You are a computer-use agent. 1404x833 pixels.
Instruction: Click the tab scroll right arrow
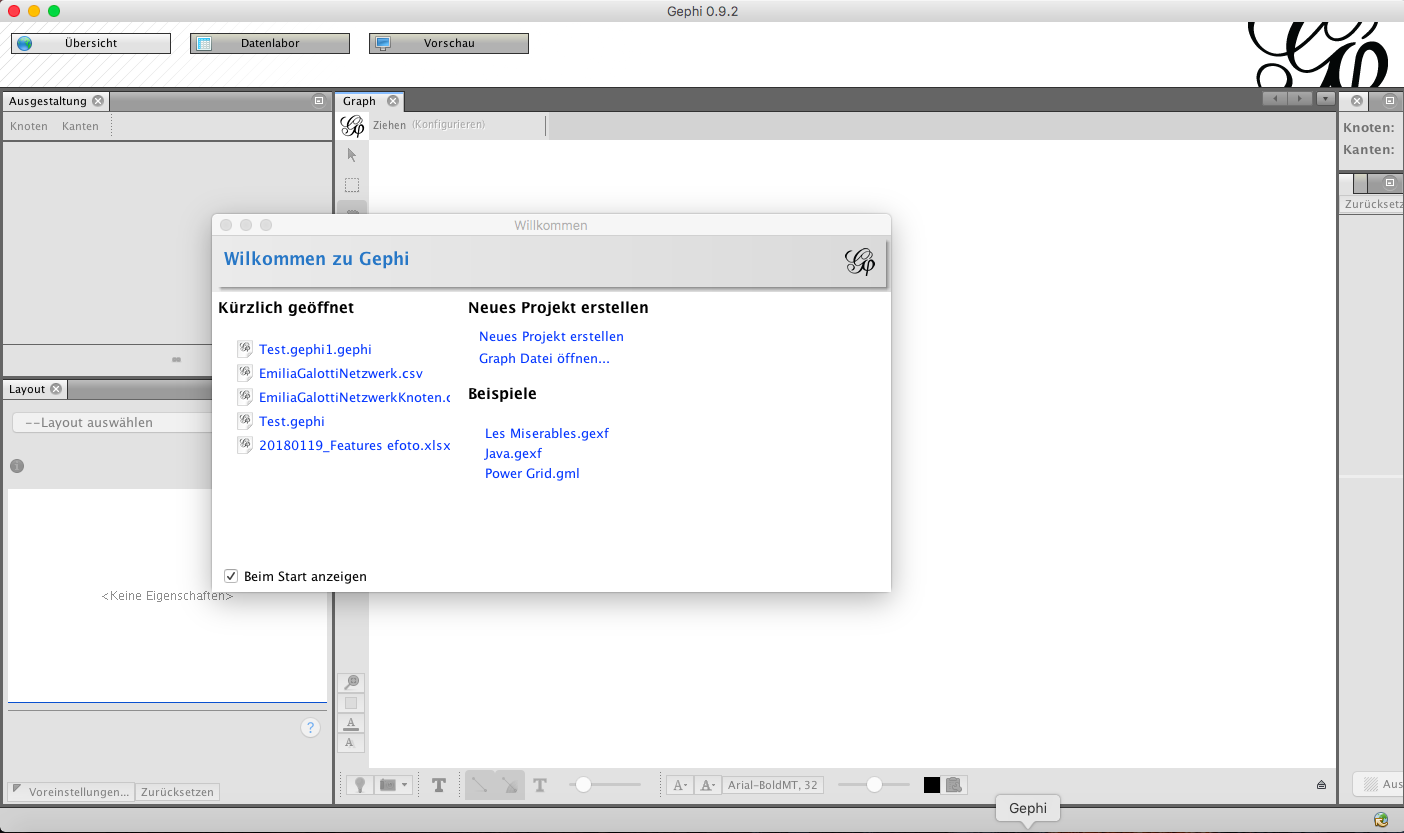(x=1299, y=99)
